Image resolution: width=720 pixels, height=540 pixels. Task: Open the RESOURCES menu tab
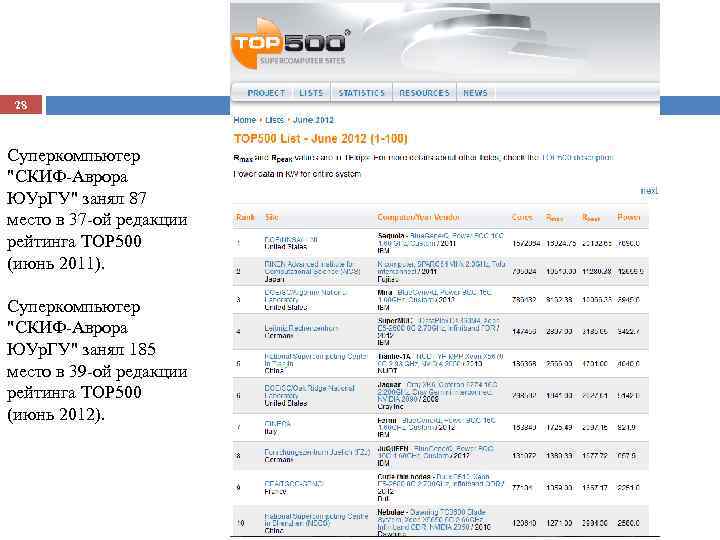click(424, 93)
